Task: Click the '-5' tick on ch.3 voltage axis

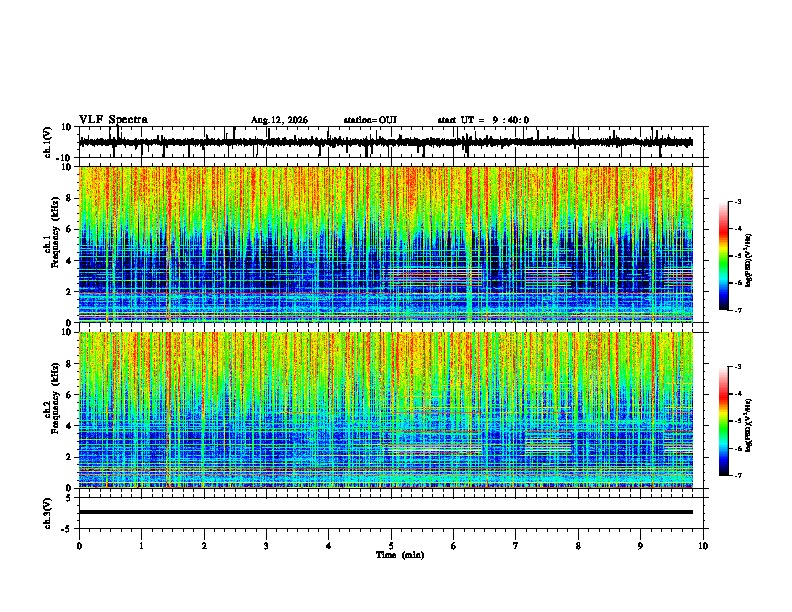Action: (x=67, y=529)
